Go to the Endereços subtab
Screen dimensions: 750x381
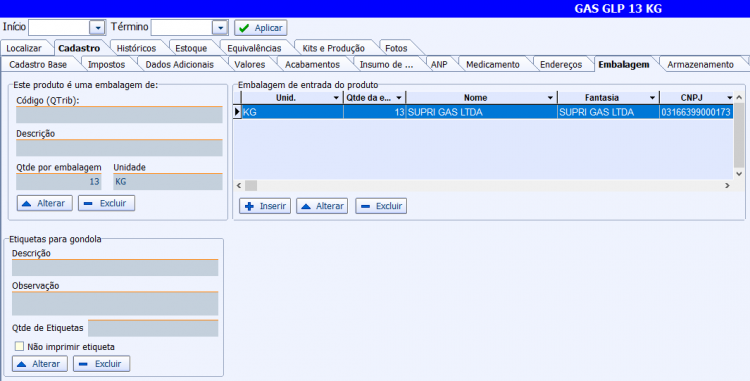(561, 65)
